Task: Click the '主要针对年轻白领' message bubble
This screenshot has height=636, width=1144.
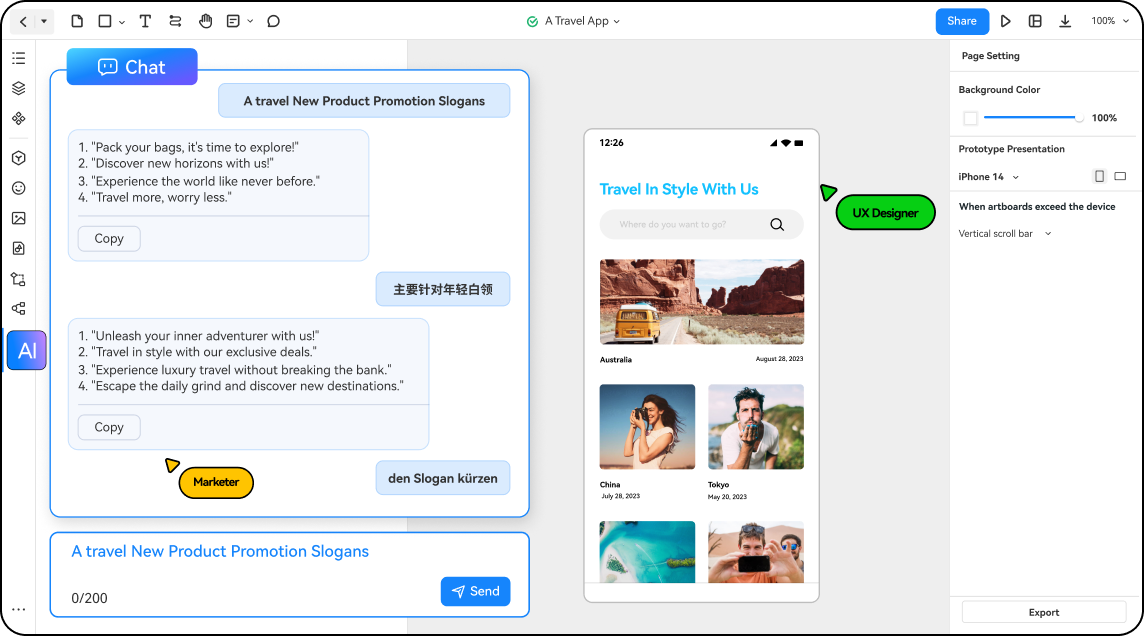Action: click(443, 290)
